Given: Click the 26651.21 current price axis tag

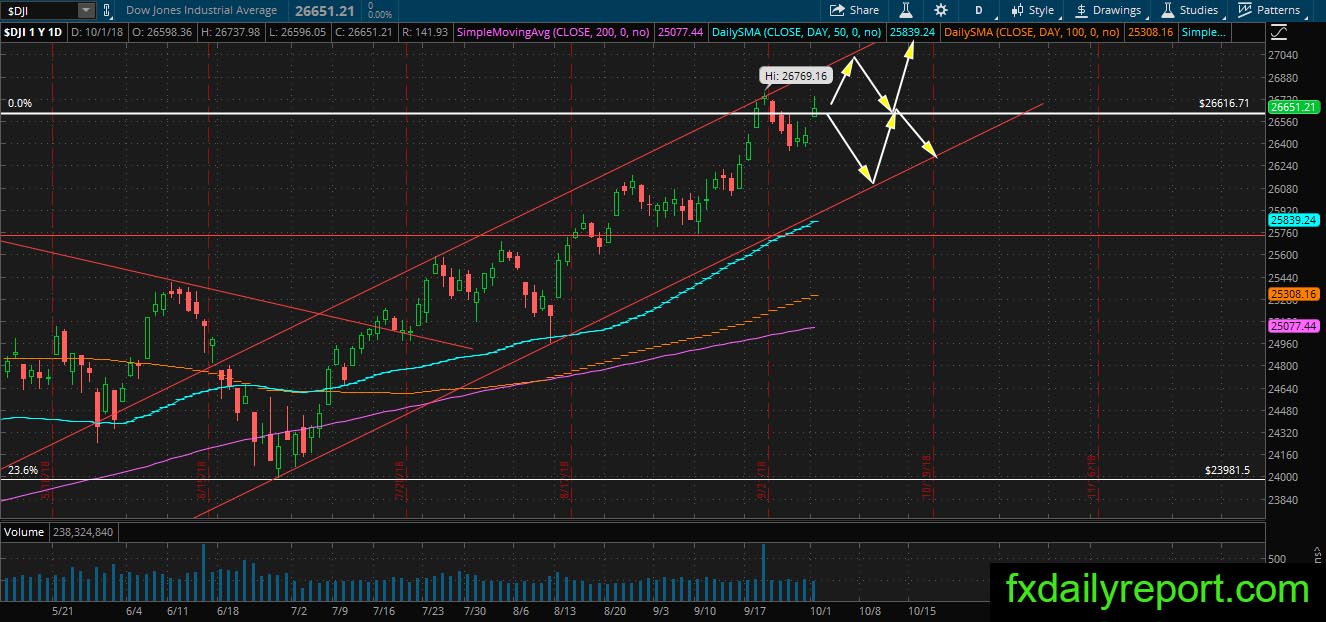Looking at the screenshot, I should [x=1294, y=107].
